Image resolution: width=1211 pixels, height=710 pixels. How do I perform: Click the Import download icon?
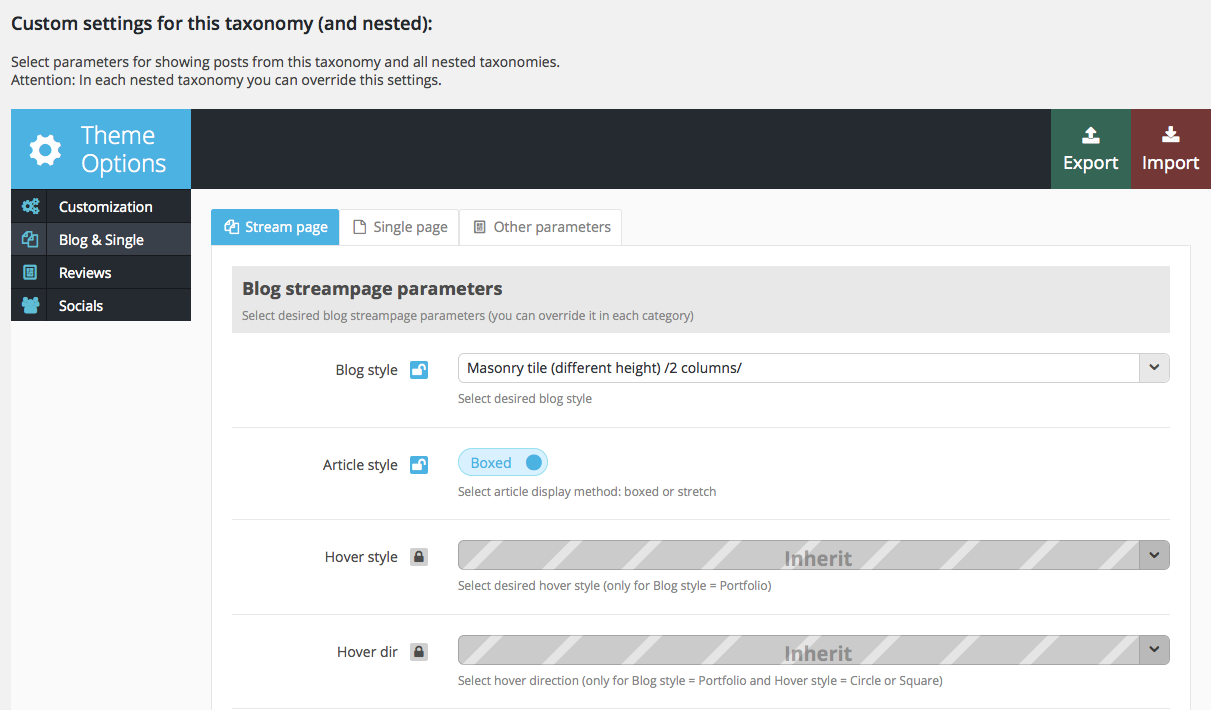tap(1170, 135)
